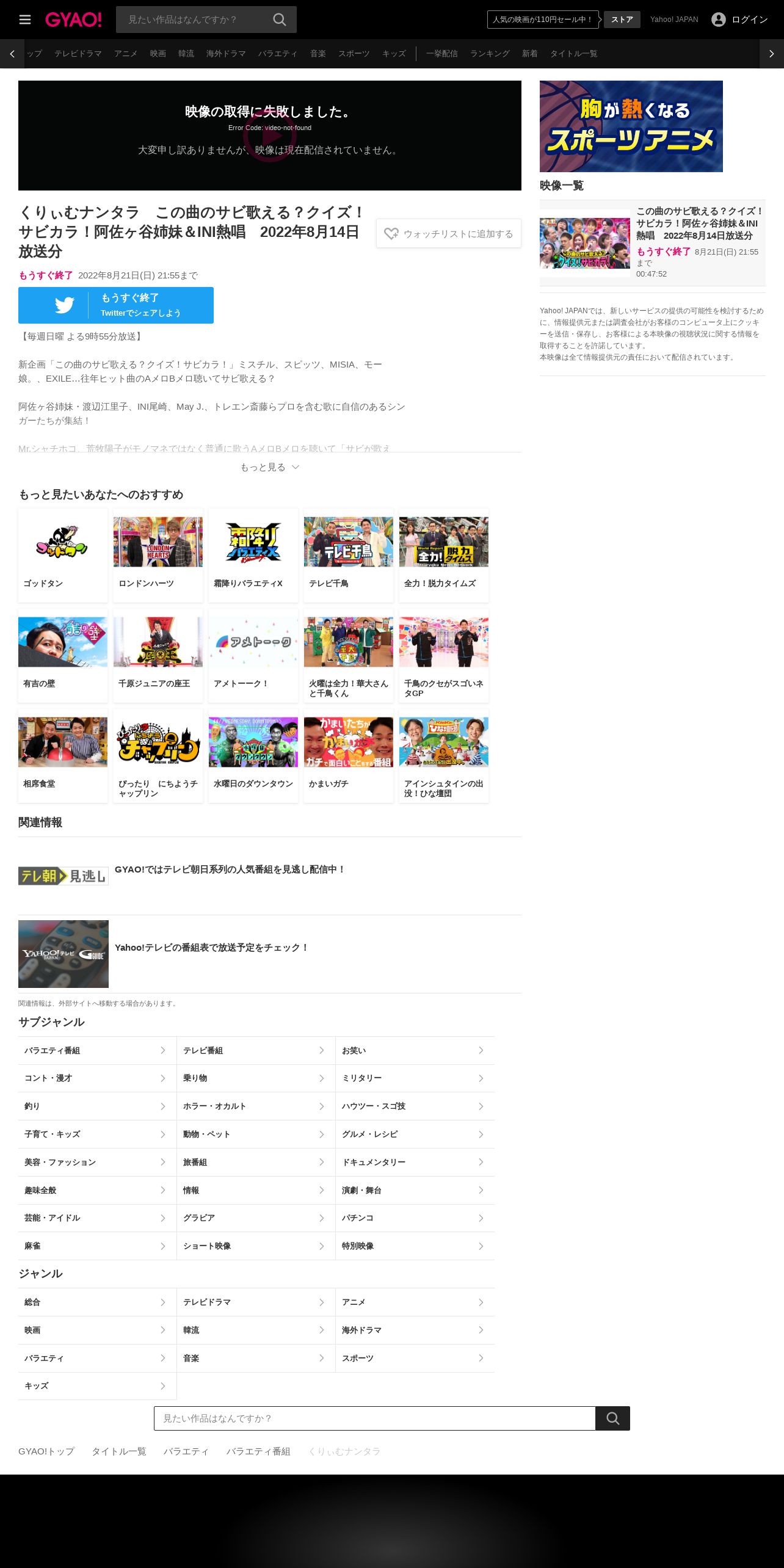Expand description with もっと見る
The height and width of the screenshot is (1568, 784).
[270, 467]
